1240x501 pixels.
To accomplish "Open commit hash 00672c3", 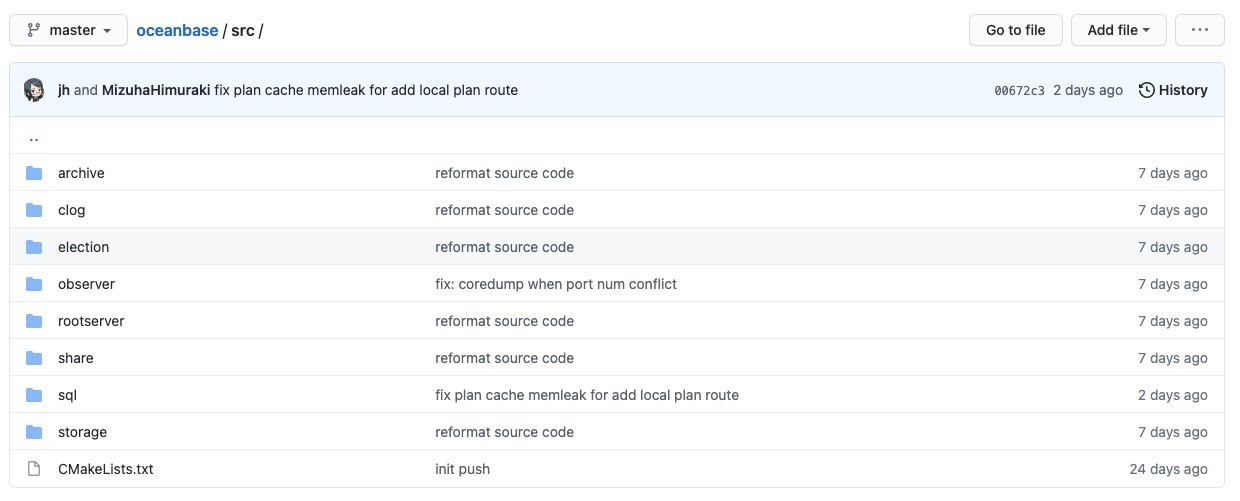I will tap(1019, 91).
